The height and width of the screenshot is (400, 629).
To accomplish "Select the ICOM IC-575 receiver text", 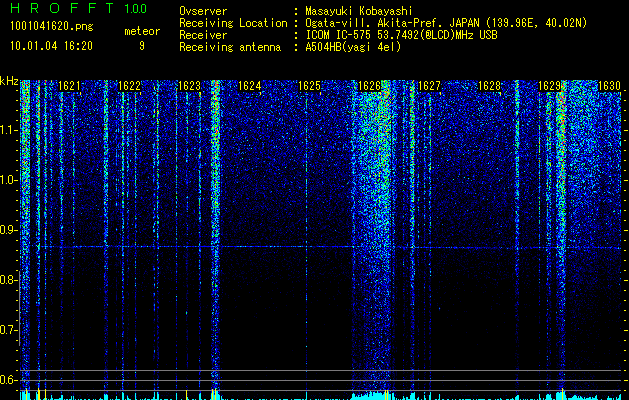I will (x=401, y=35).
